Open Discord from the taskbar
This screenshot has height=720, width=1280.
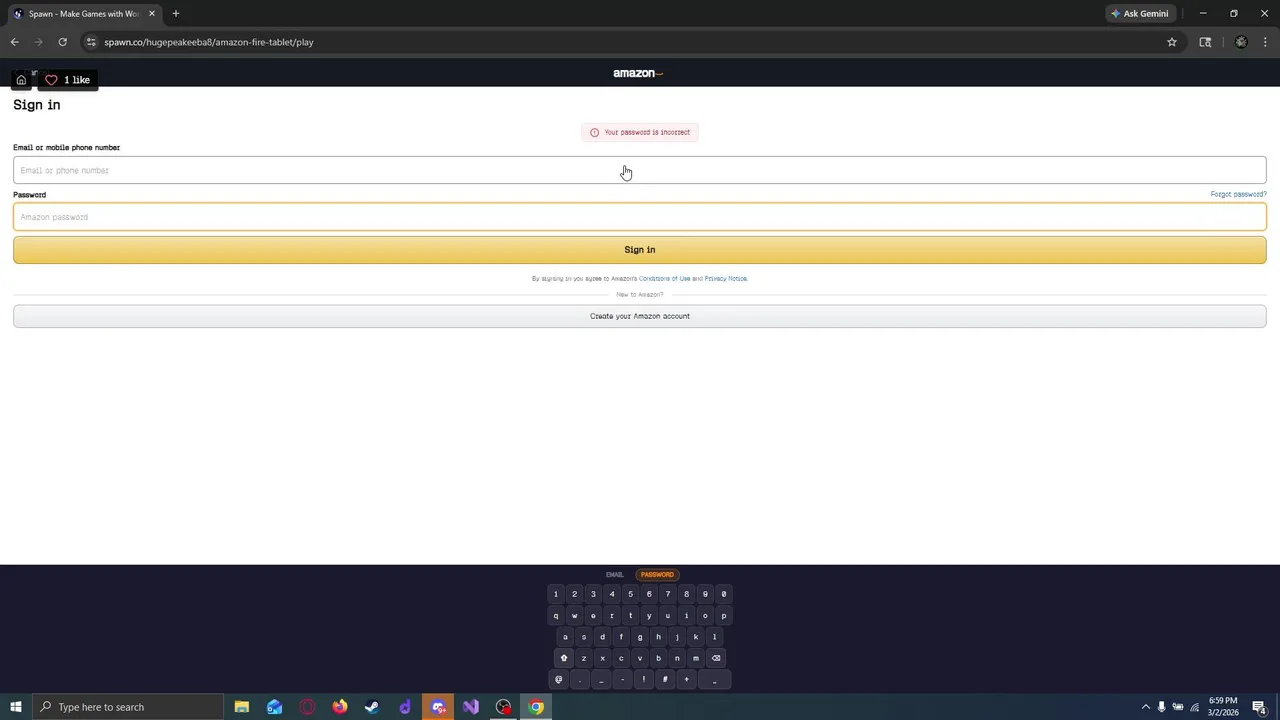tap(438, 707)
